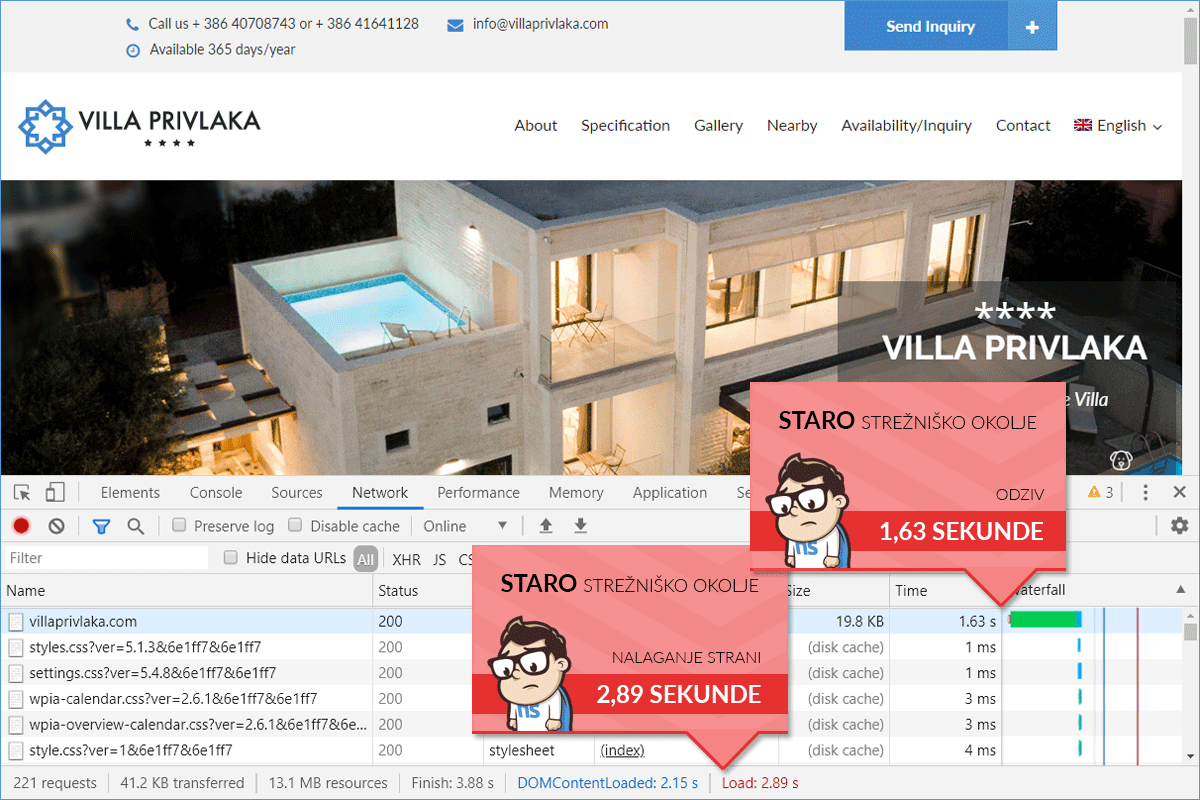1200x800 pixels.
Task: Stop recording with the red record button
Action: (21, 526)
